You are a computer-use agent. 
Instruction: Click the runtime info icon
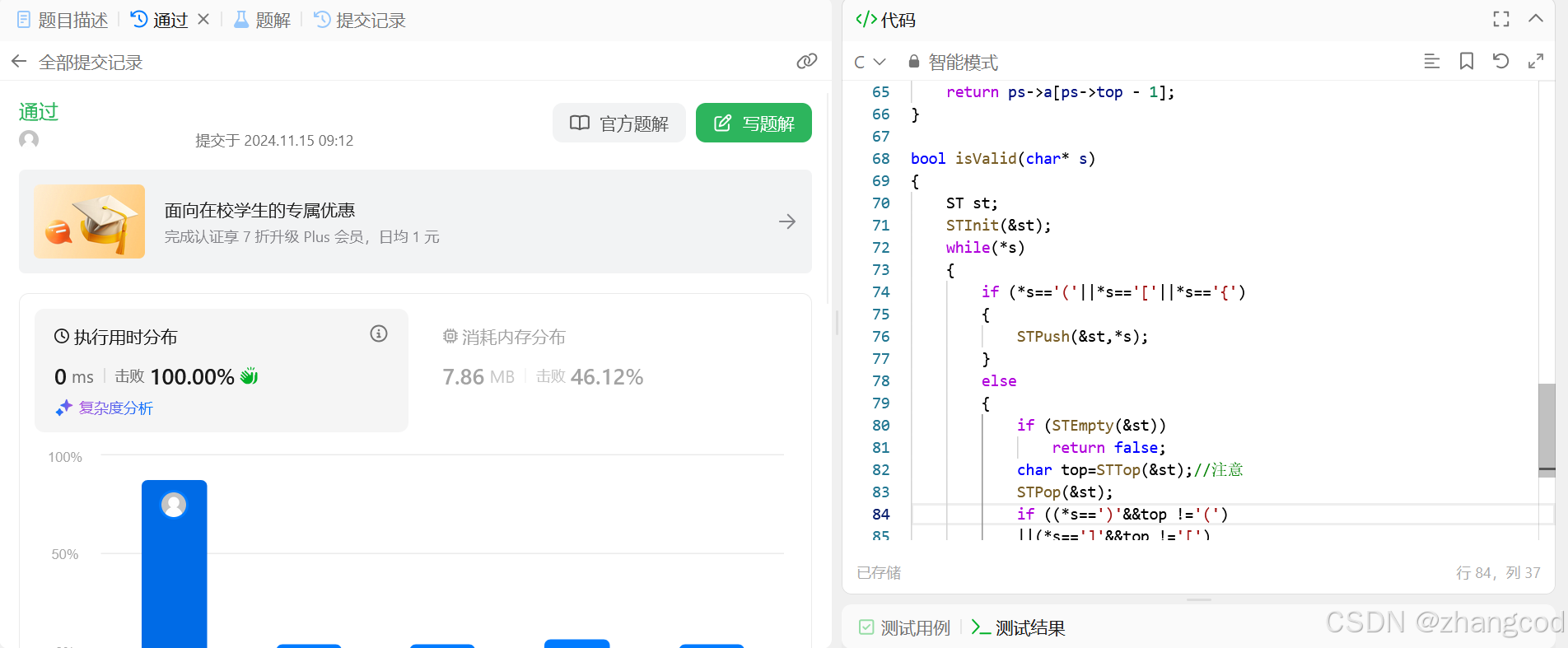tap(379, 333)
